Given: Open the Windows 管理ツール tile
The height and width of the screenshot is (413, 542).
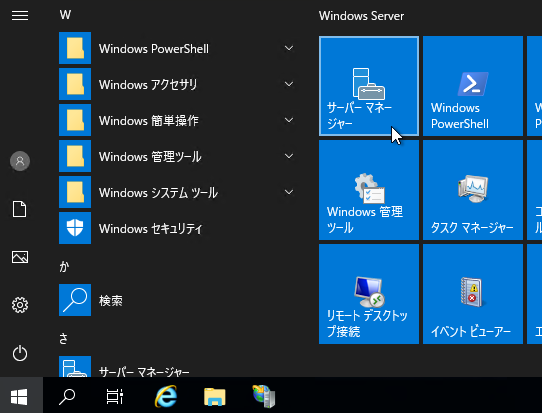Looking at the screenshot, I should (369, 190).
